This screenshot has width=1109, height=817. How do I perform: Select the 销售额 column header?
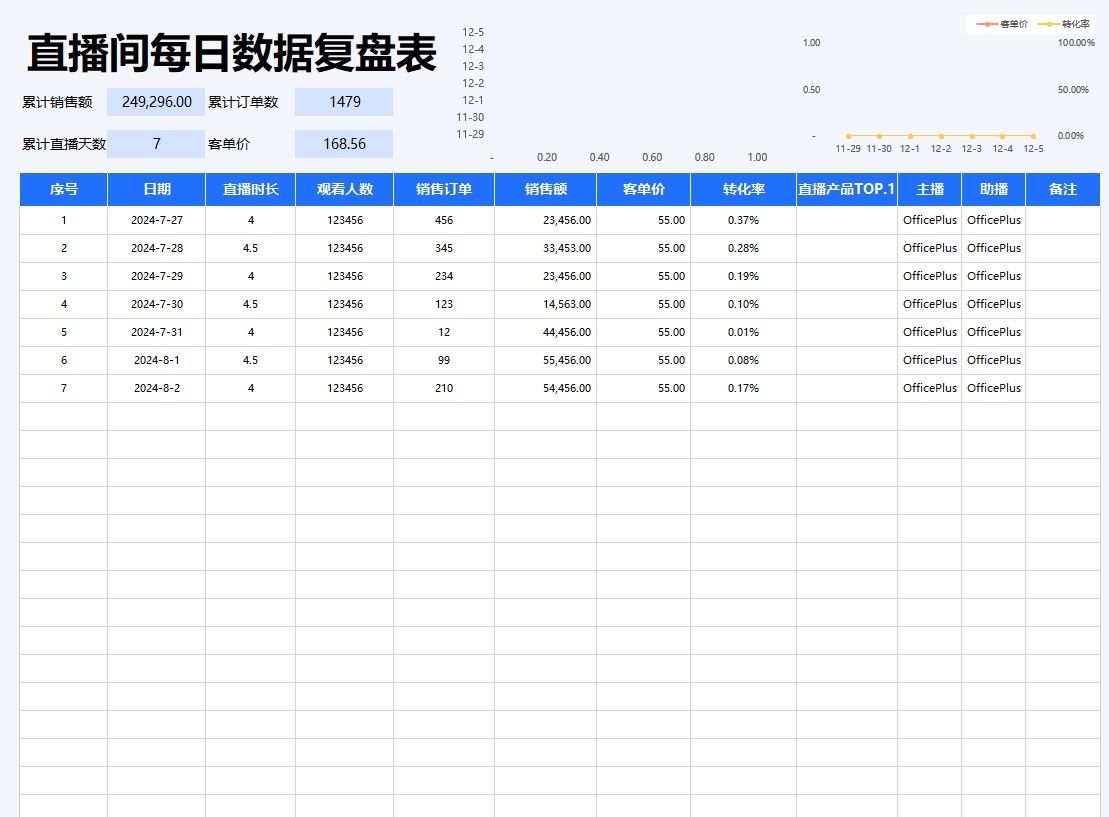click(545, 190)
